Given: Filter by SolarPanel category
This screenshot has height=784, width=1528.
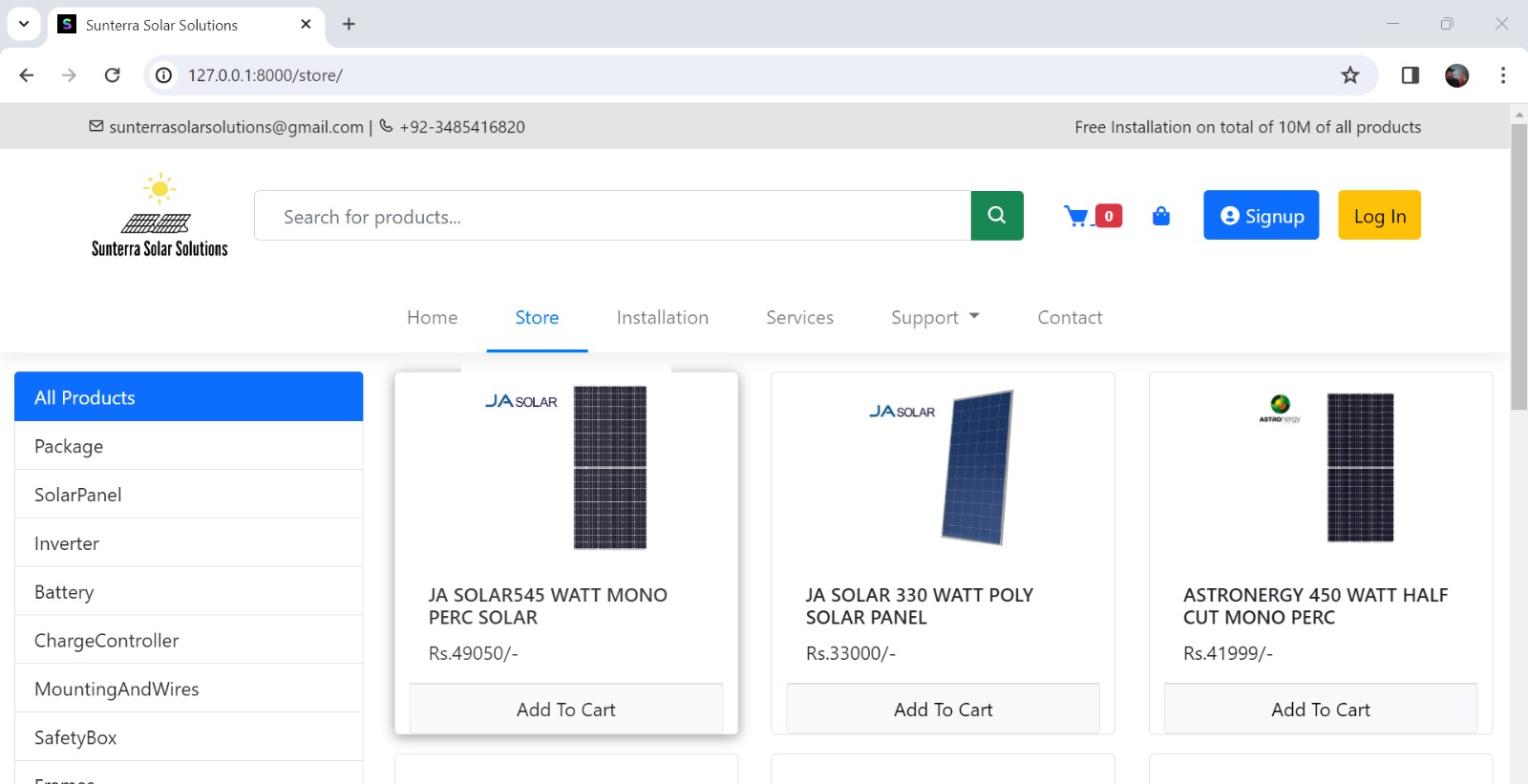Looking at the screenshot, I should (189, 494).
